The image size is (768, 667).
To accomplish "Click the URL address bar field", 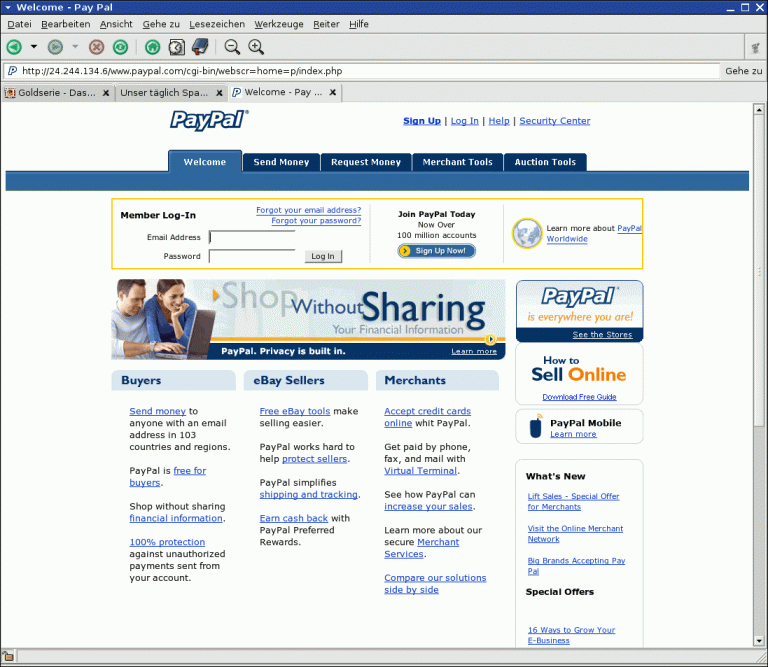I will point(362,71).
